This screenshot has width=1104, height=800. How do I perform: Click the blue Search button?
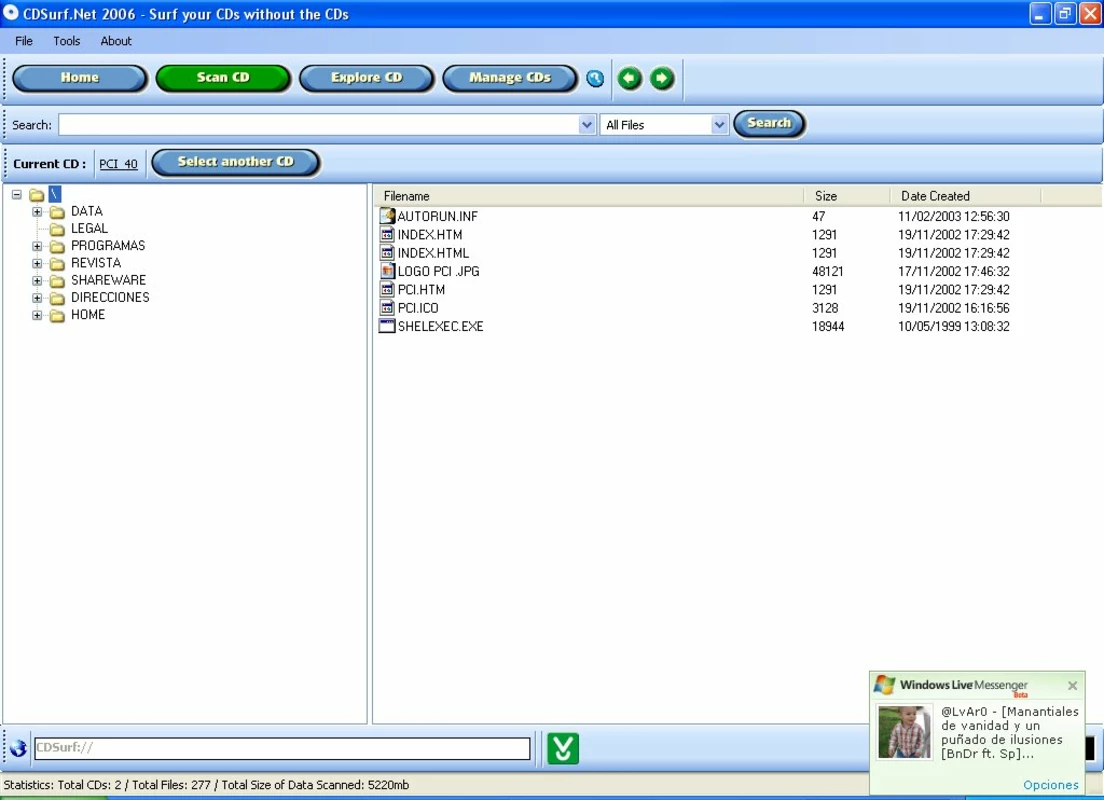770,124
